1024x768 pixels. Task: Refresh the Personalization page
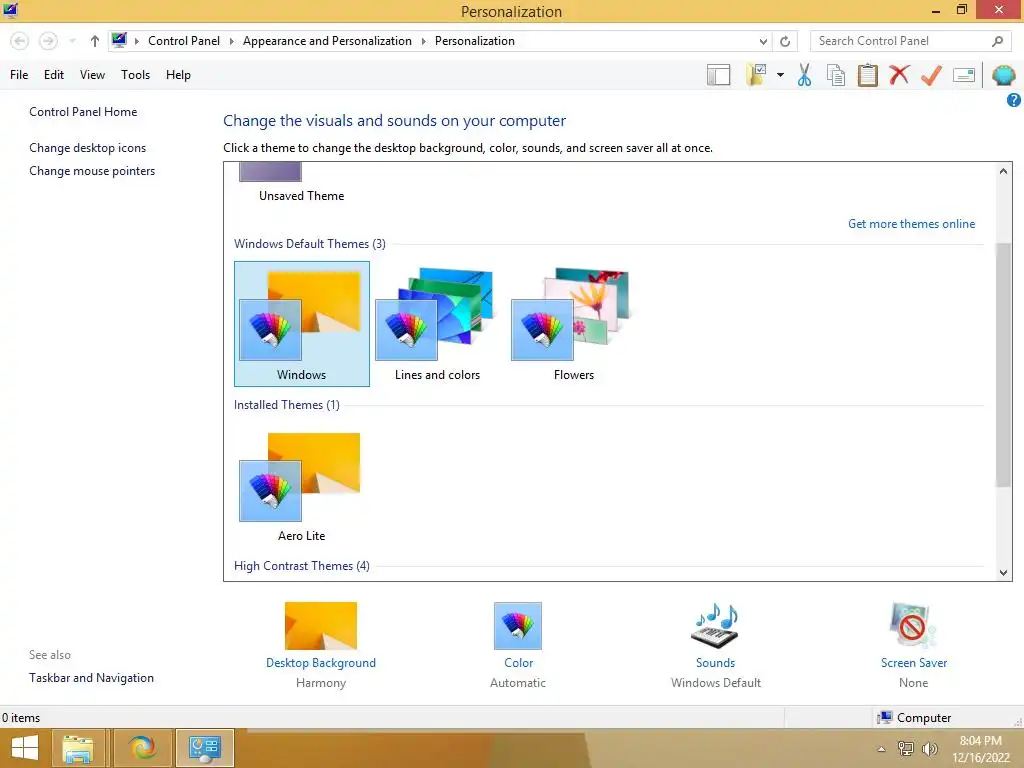(785, 41)
